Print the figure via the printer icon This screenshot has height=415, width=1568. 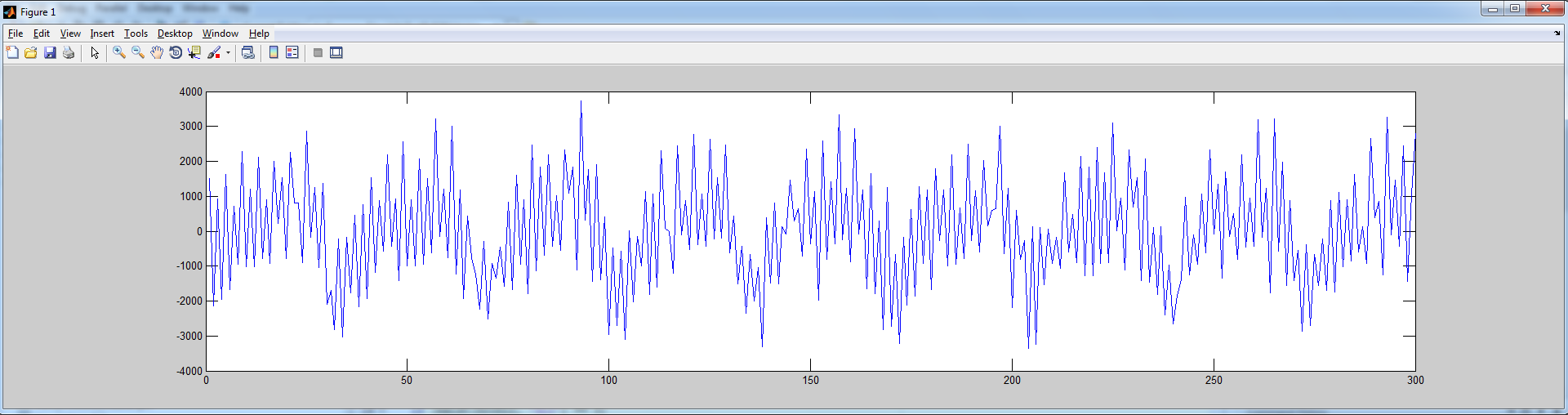click(x=69, y=52)
